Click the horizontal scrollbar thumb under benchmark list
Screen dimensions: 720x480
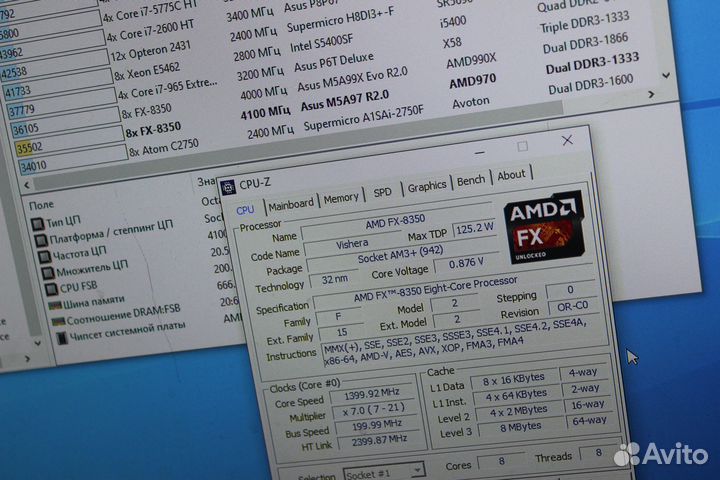coord(298,147)
